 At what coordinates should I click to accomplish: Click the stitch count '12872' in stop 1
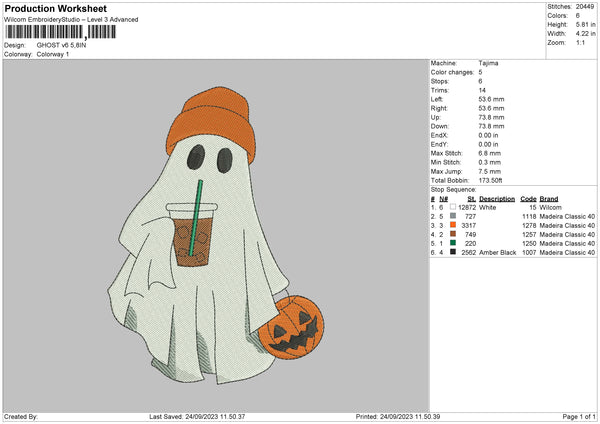click(x=467, y=207)
